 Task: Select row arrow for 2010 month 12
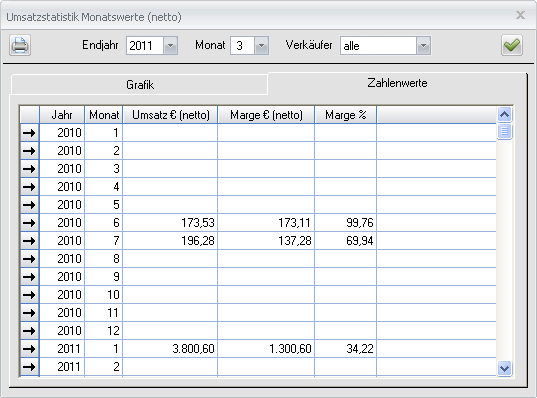point(29,331)
